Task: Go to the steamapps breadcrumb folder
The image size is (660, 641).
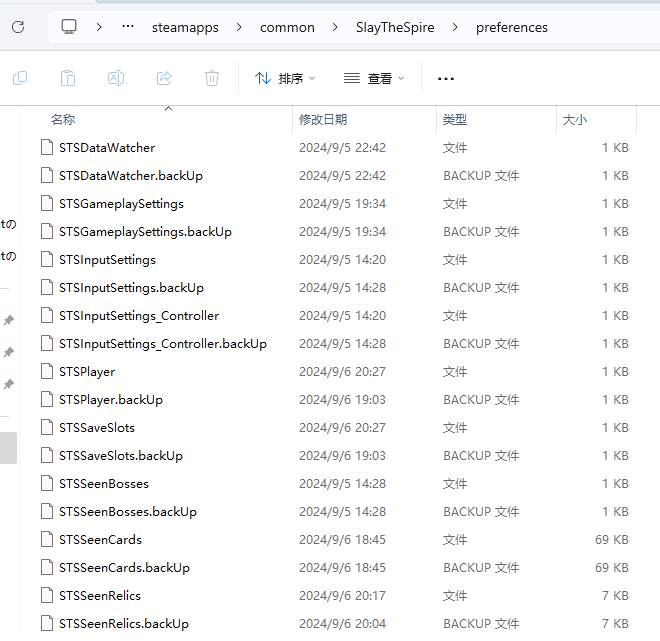Action: [185, 28]
